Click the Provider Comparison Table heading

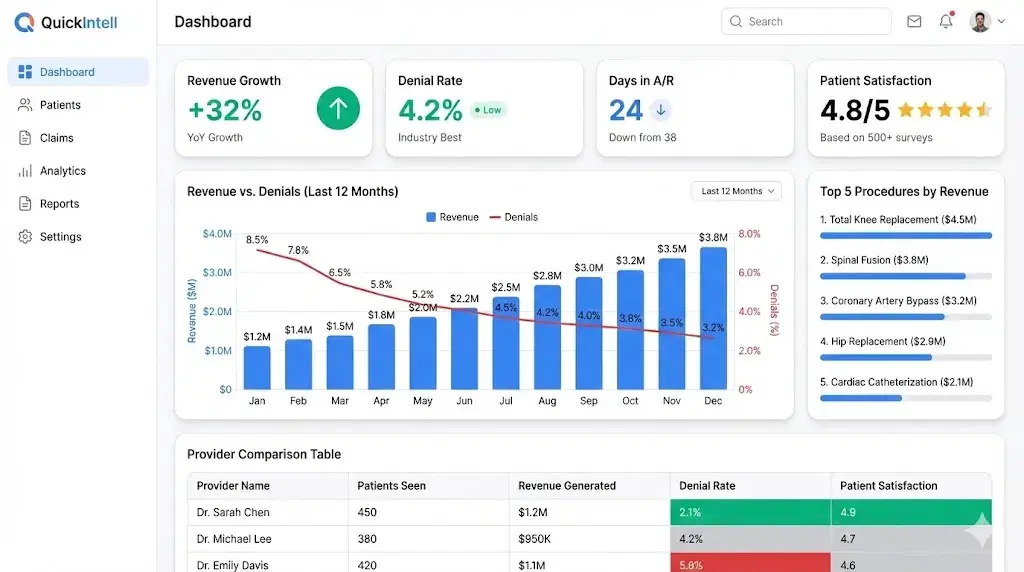264,454
